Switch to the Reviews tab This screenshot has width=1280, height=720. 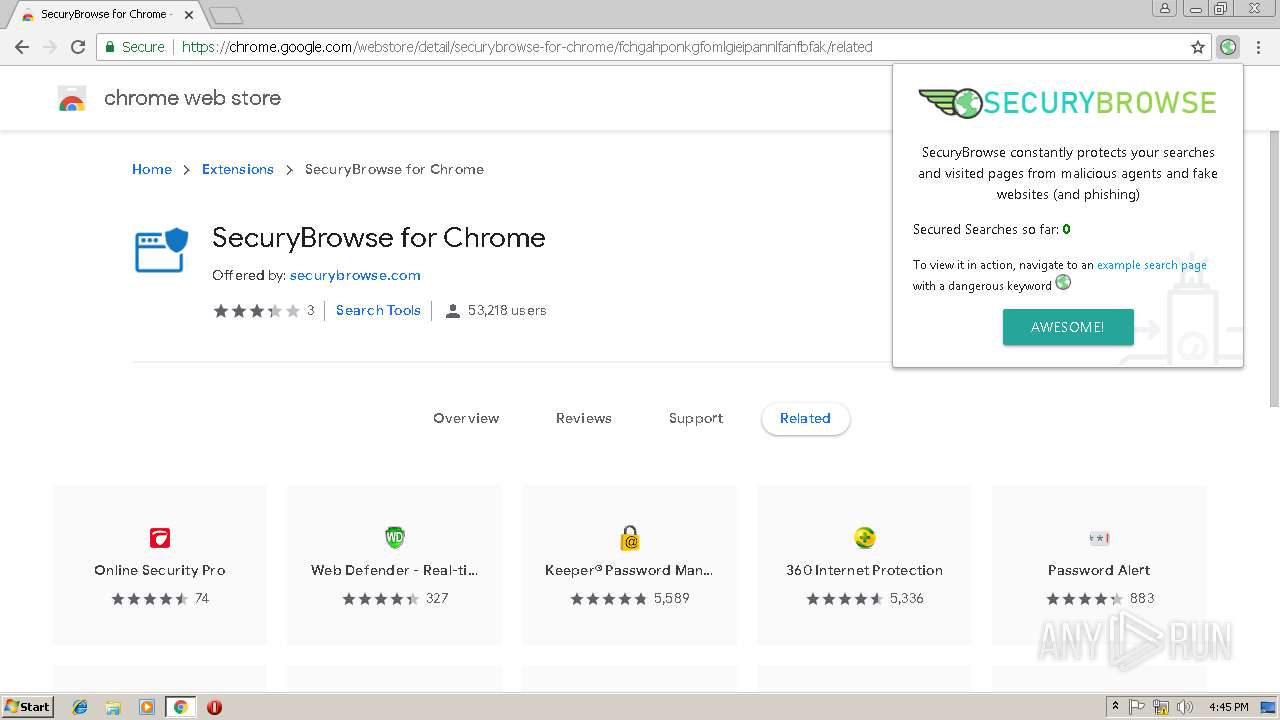coord(584,418)
